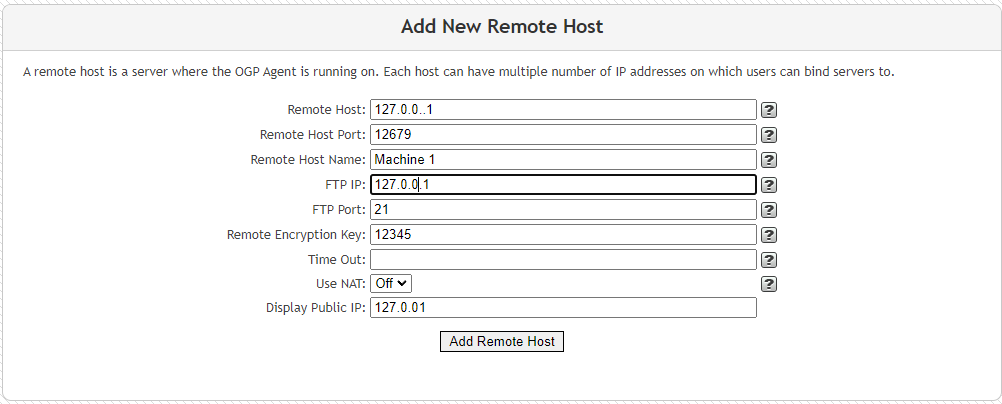Focus the FTP Port input
Screen dimensions: 1002x404
tap(564, 209)
